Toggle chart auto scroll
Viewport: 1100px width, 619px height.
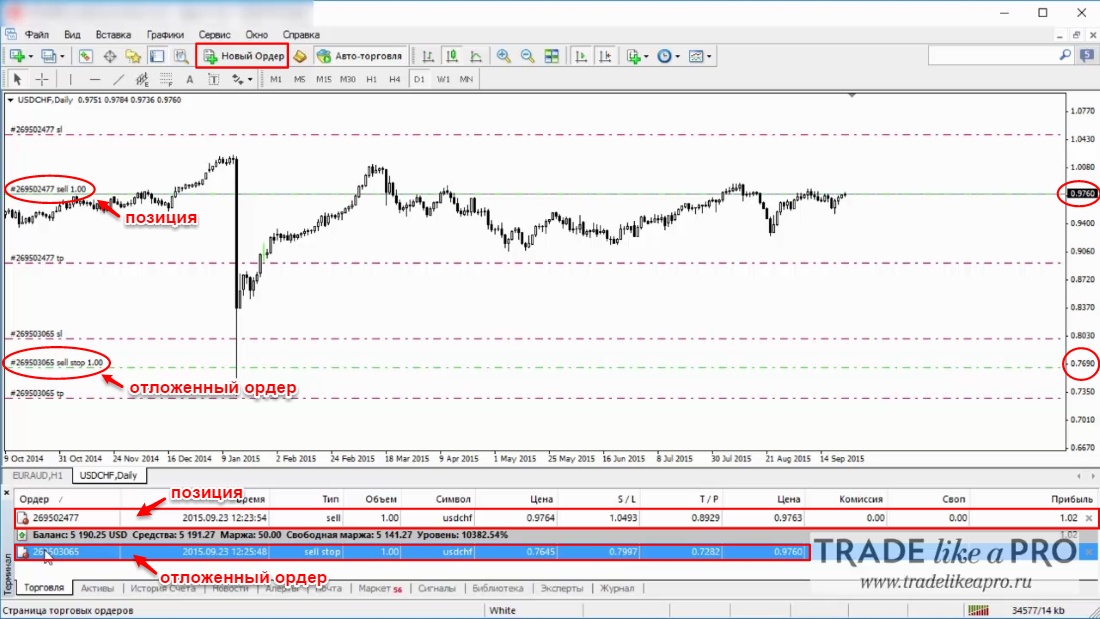tap(580, 56)
